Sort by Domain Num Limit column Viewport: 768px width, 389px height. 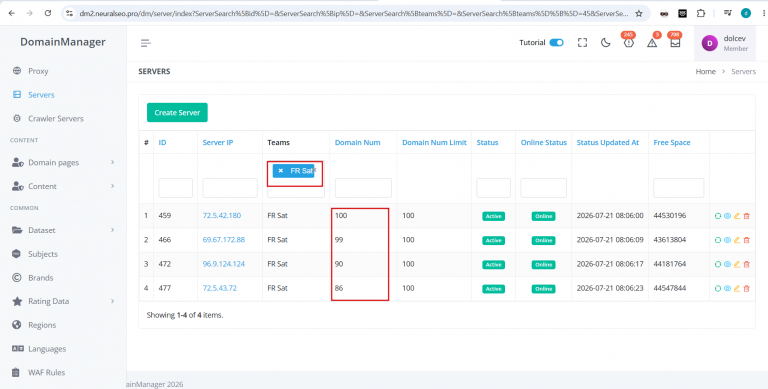click(434, 143)
